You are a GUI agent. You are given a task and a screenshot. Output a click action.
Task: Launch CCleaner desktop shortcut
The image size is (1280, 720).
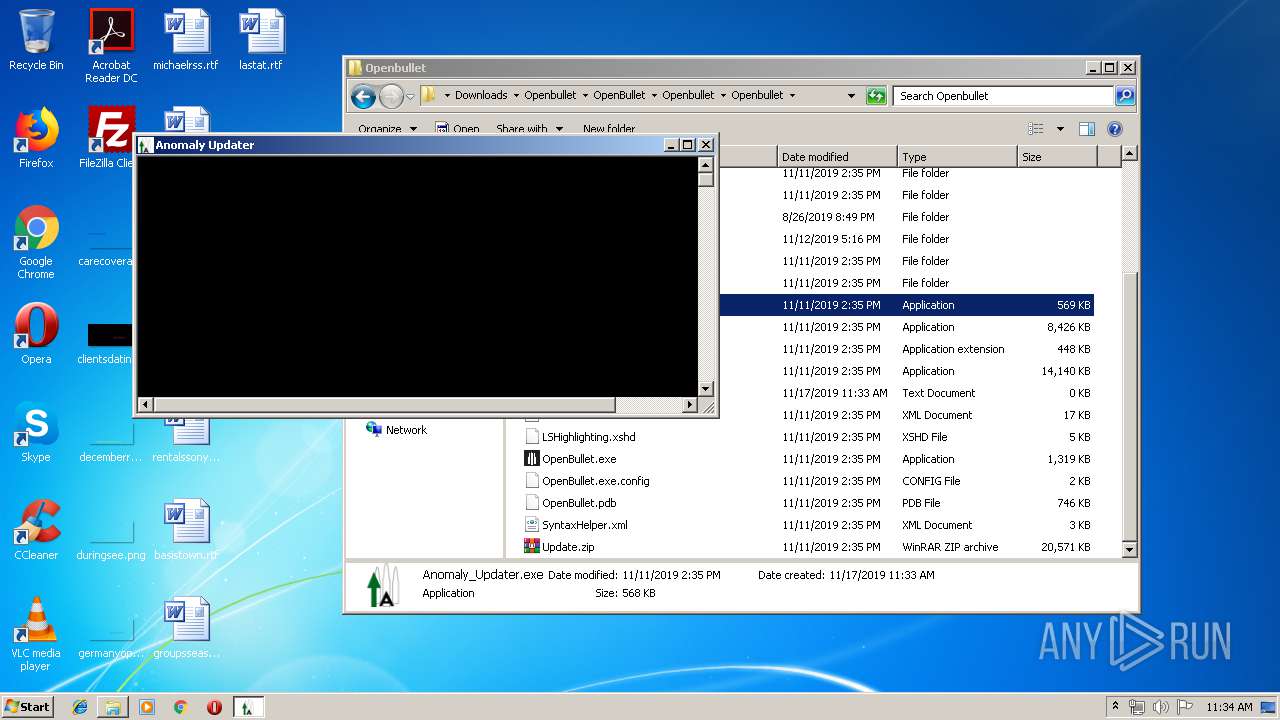pos(36,530)
